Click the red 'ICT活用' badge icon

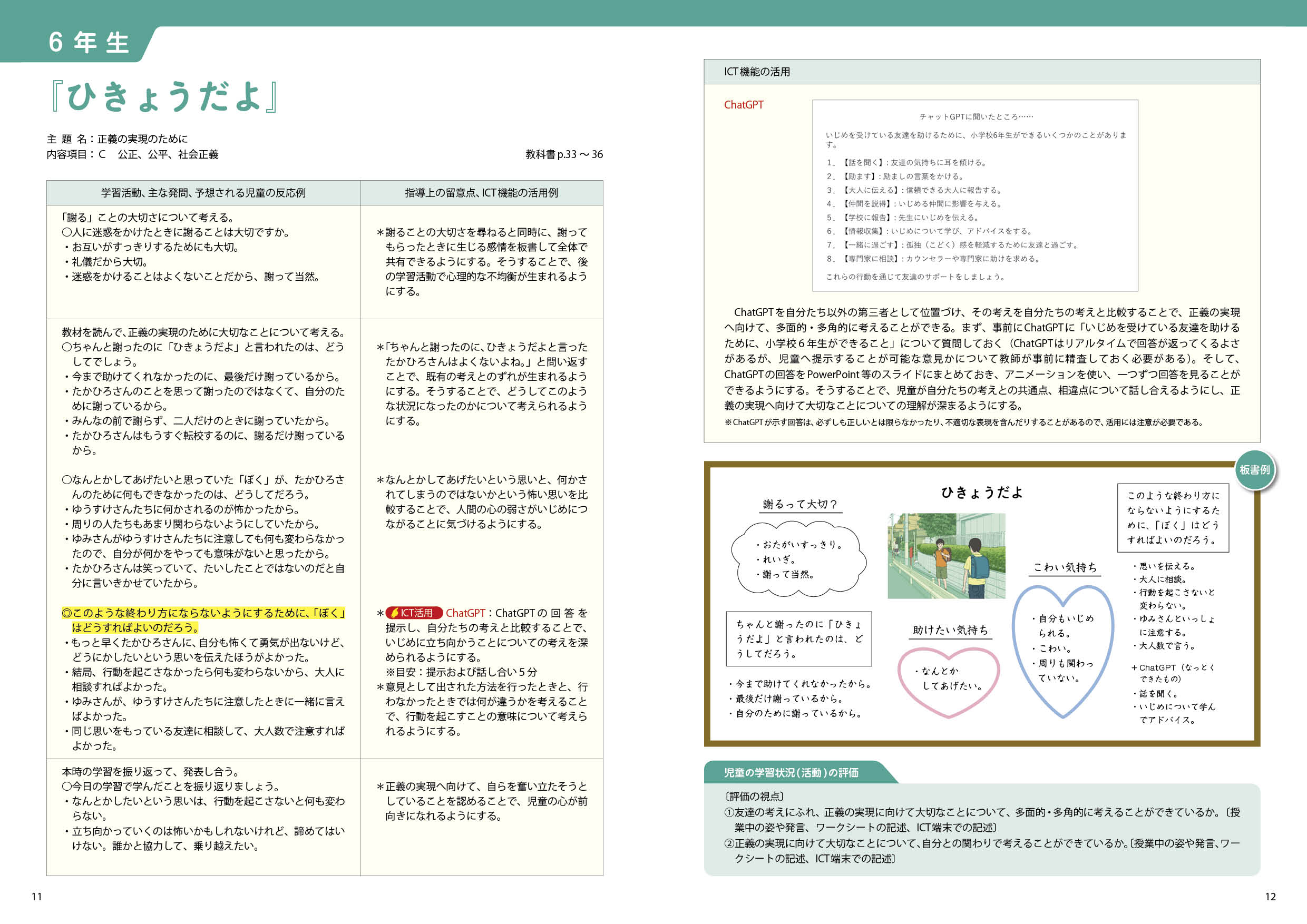[x=414, y=613]
